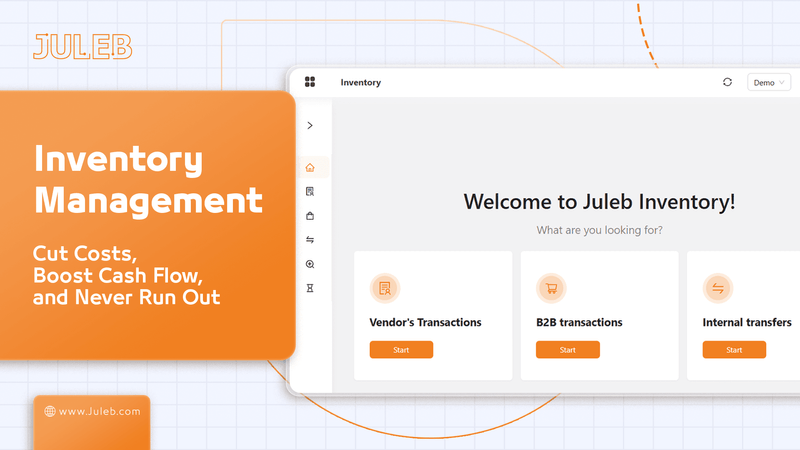Click the refresh icon in header
Viewport: 800px width, 450px height.
pyautogui.click(x=727, y=82)
